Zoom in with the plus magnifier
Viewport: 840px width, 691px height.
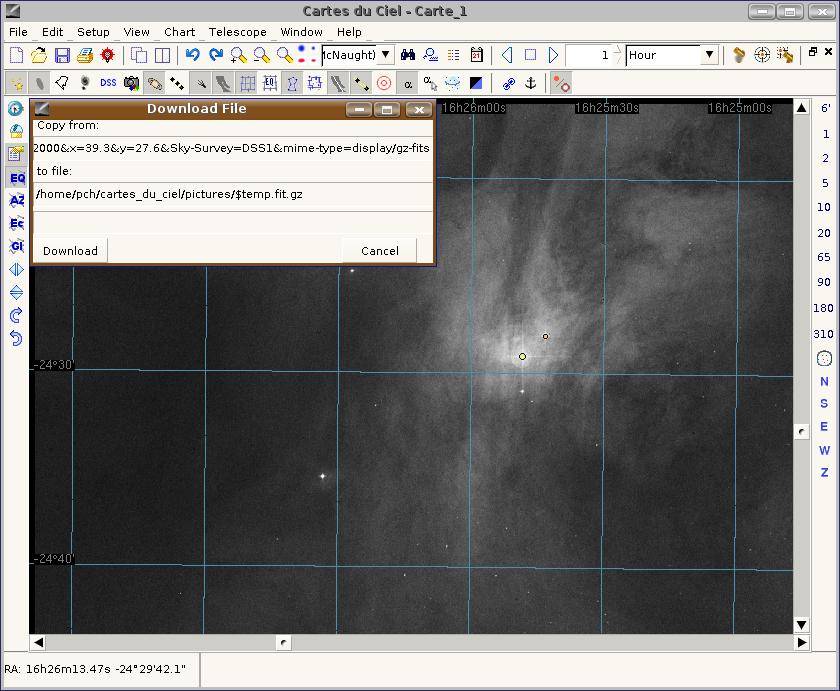click(238, 55)
